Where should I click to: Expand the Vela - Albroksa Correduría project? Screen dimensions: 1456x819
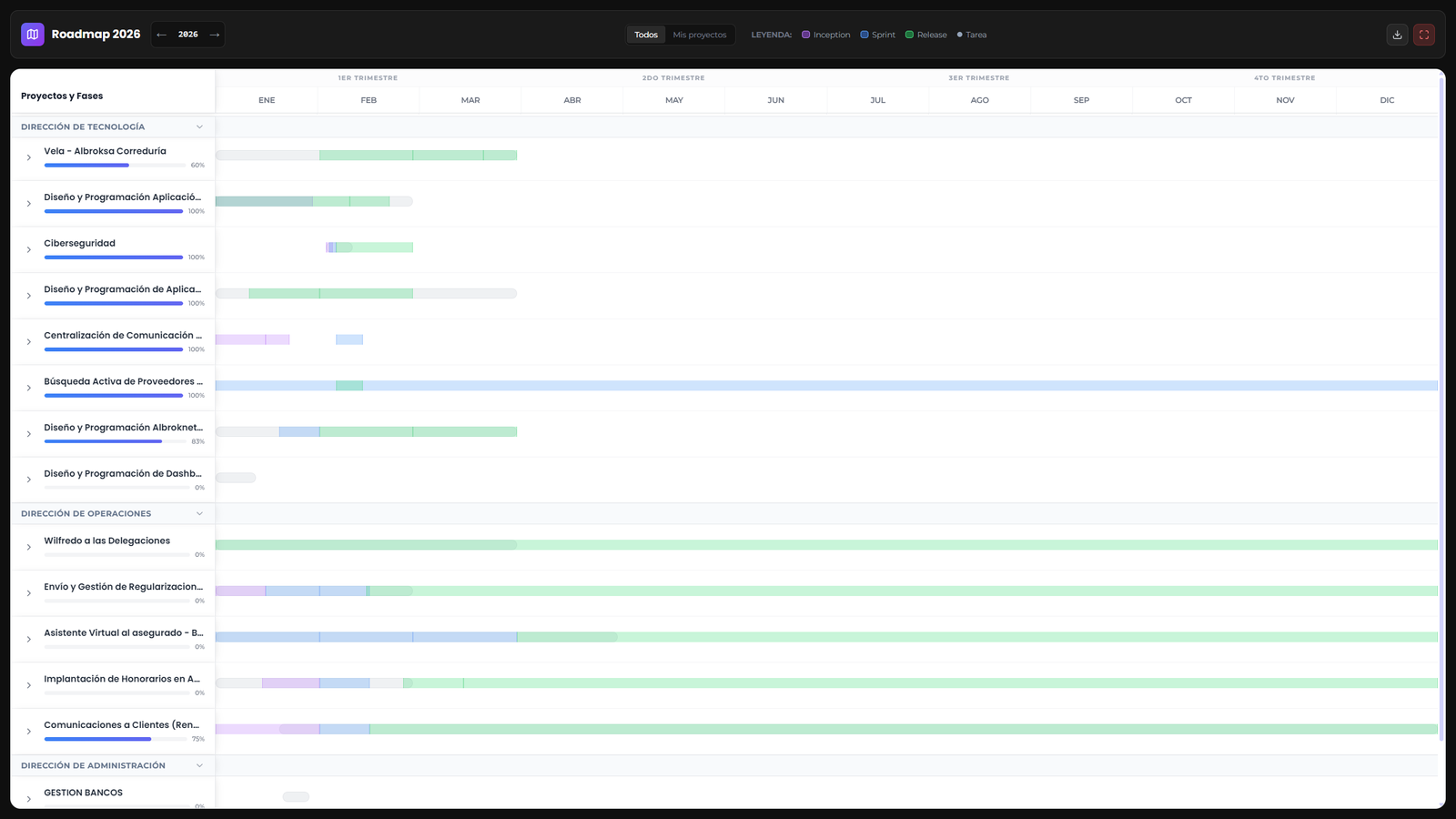[29, 157]
